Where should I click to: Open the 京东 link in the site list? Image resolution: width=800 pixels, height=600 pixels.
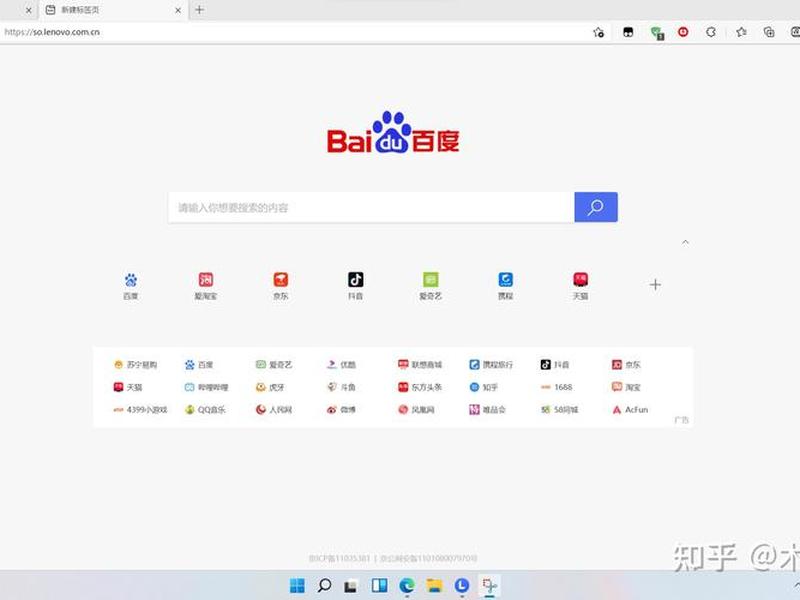[x=626, y=364]
